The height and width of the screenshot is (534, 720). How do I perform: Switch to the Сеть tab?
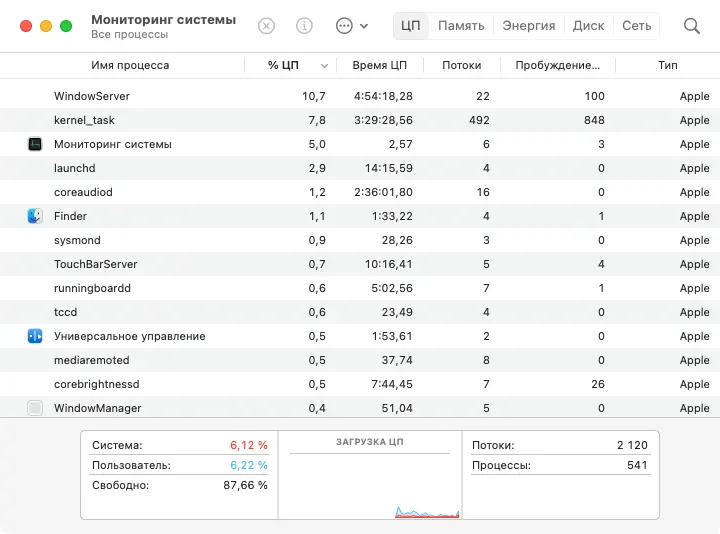click(636, 26)
